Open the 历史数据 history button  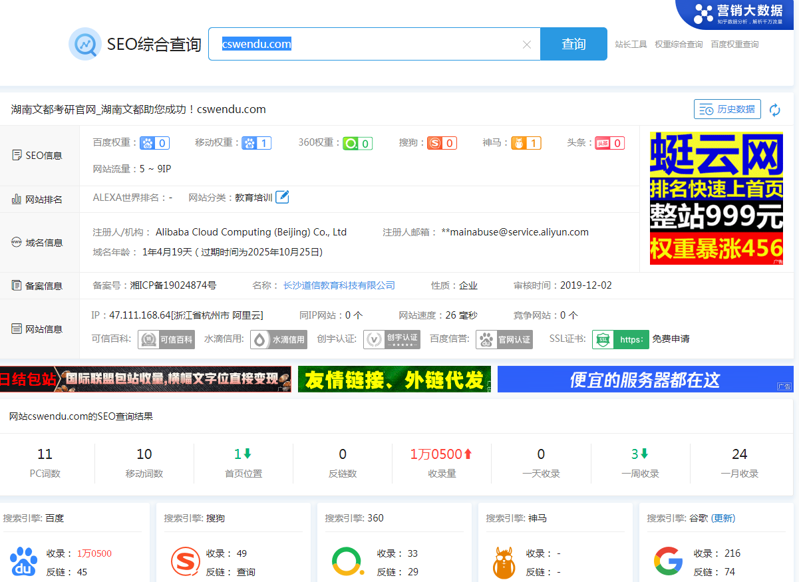pos(727,109)
